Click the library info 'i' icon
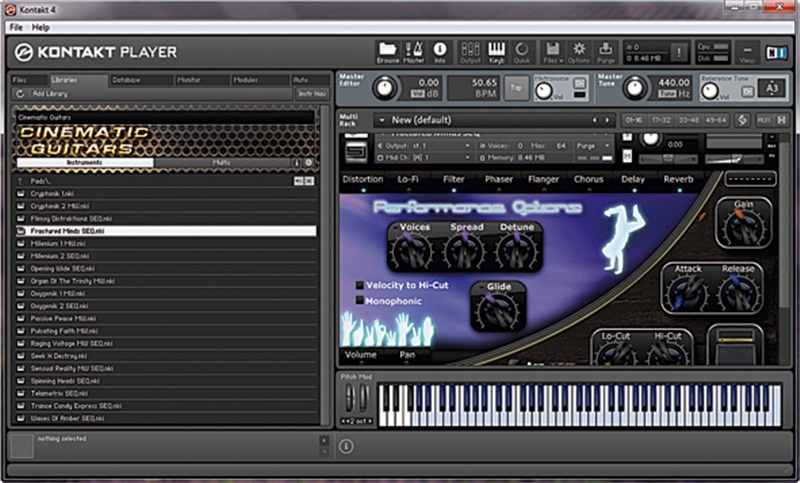800x483 pixels. [297, 162]
